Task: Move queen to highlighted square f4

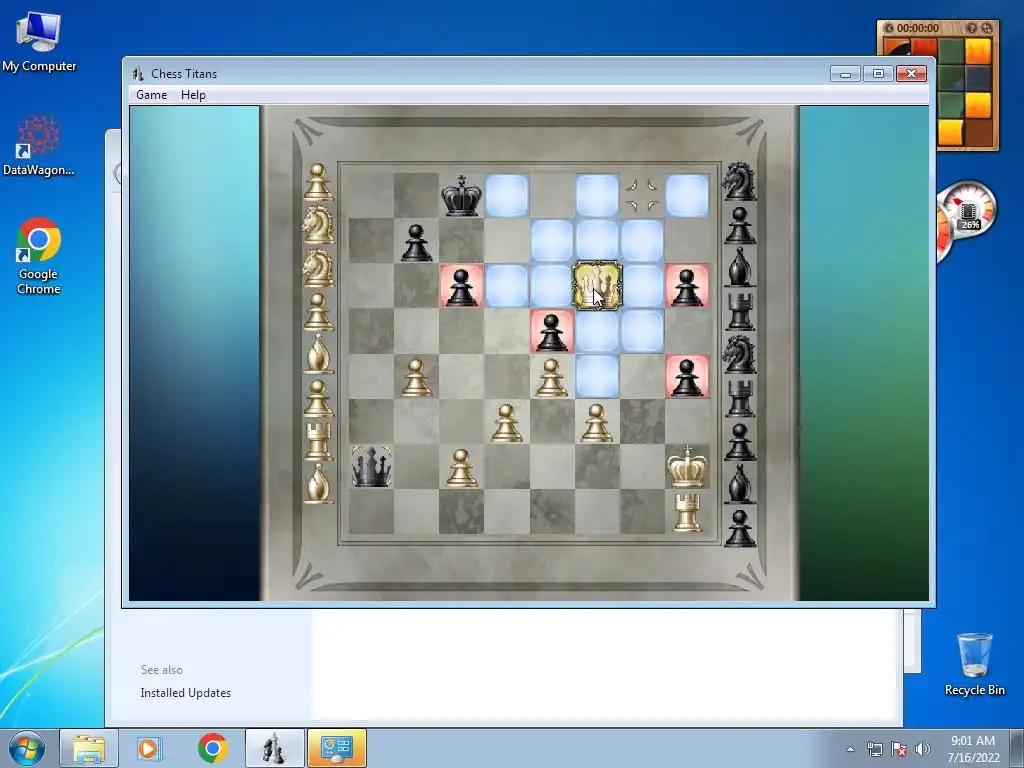Action: point(597,376)
